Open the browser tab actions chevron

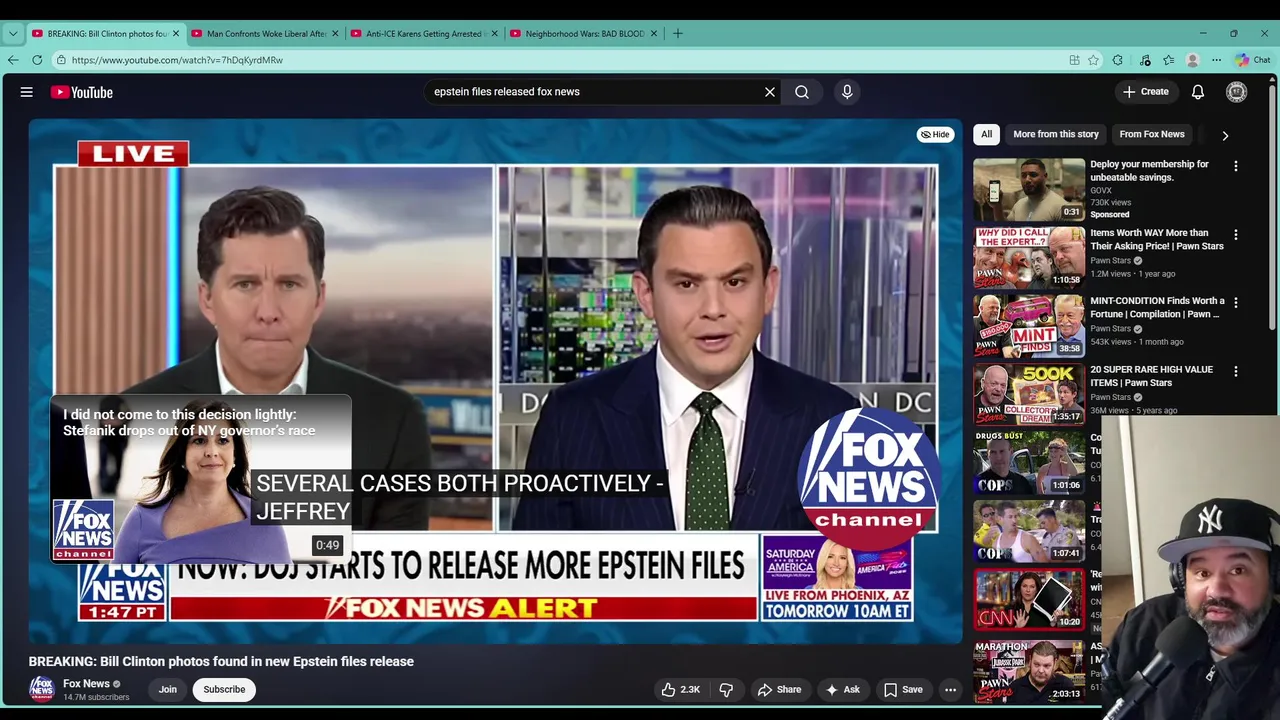[12, 33]
